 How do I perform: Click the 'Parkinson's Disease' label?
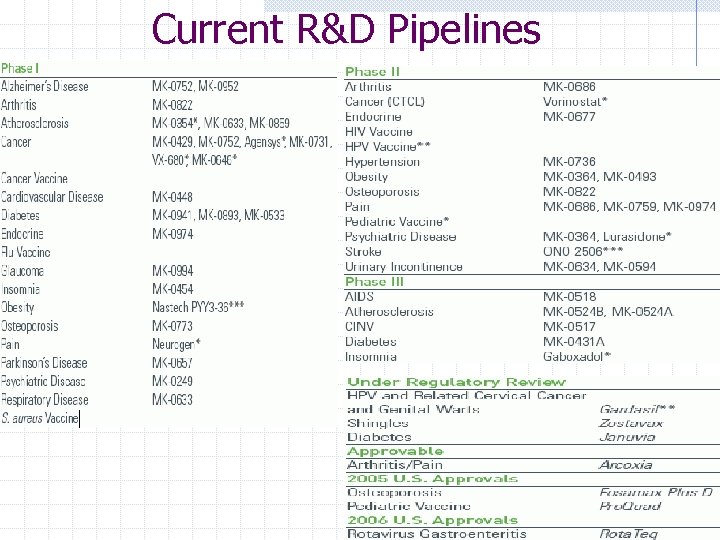point(44,363)
